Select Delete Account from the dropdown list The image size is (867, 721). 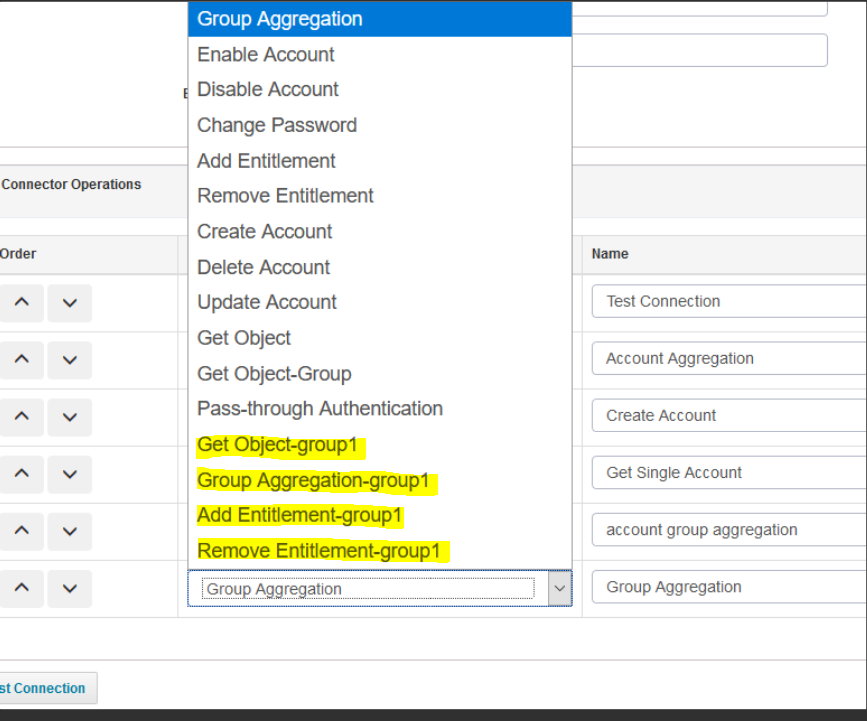[x=264, y=268]
